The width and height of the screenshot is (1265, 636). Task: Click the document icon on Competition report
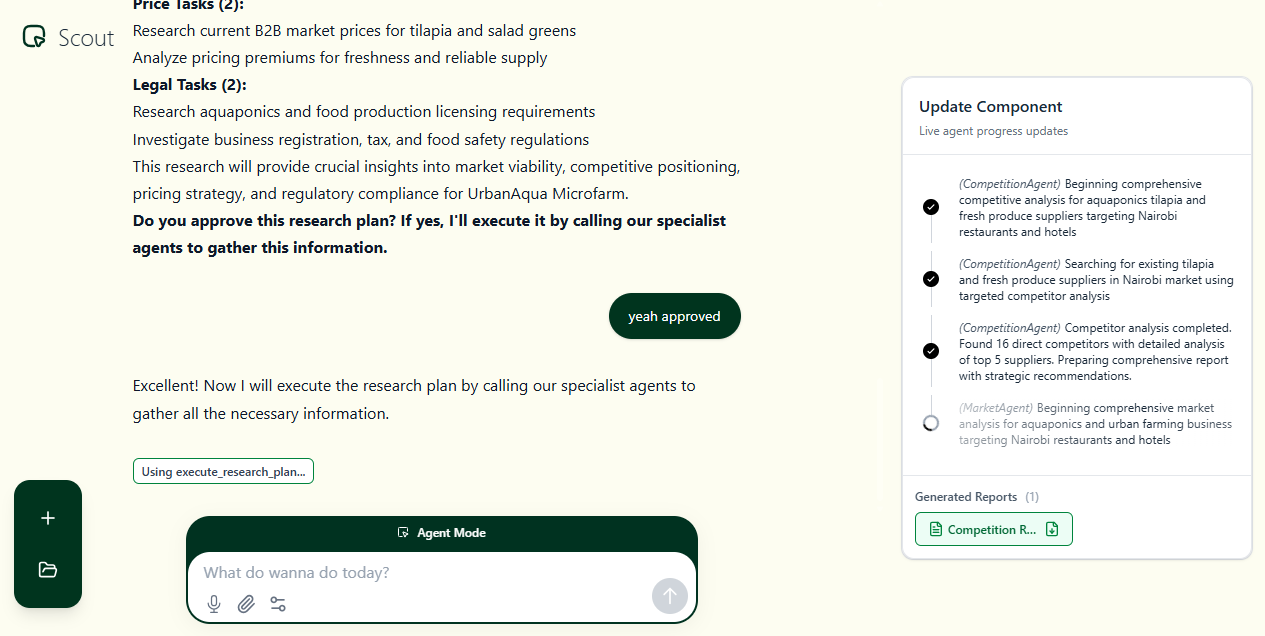click(x=936, y=529)
